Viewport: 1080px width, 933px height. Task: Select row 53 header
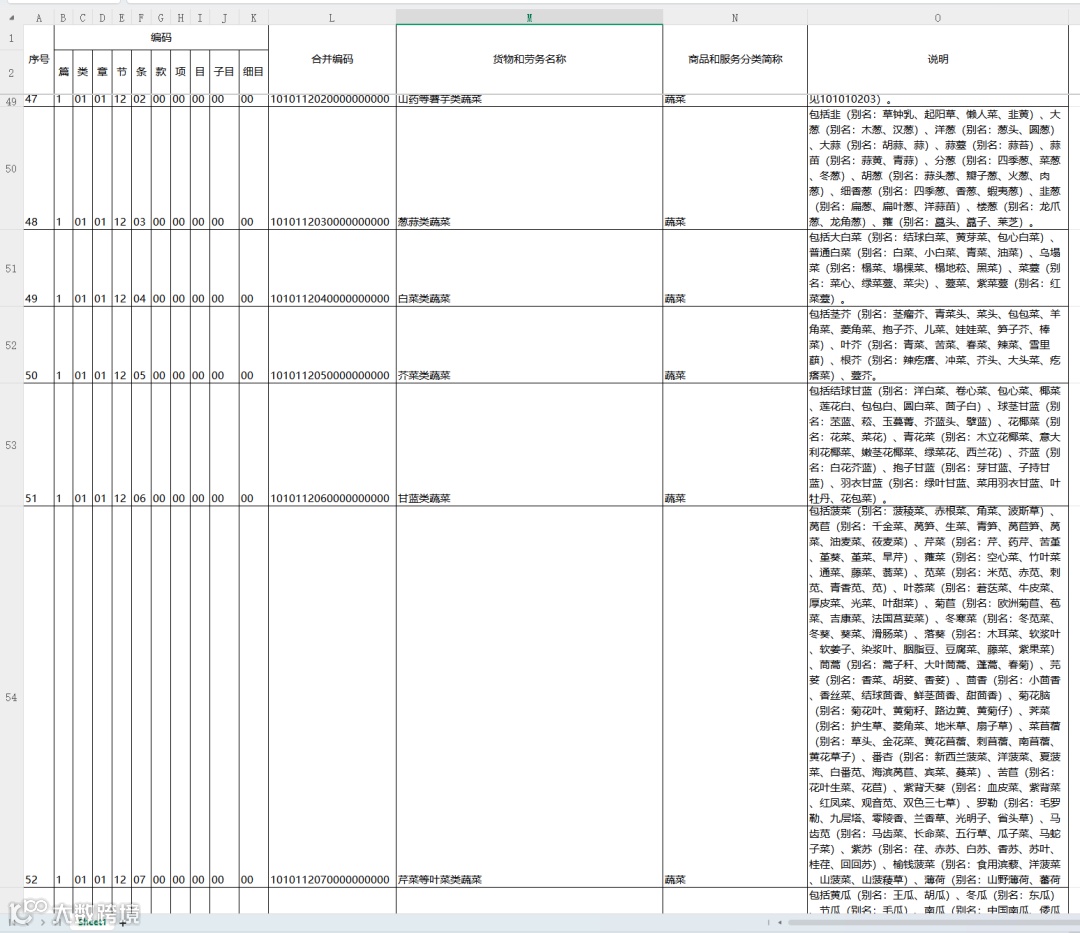11,445
